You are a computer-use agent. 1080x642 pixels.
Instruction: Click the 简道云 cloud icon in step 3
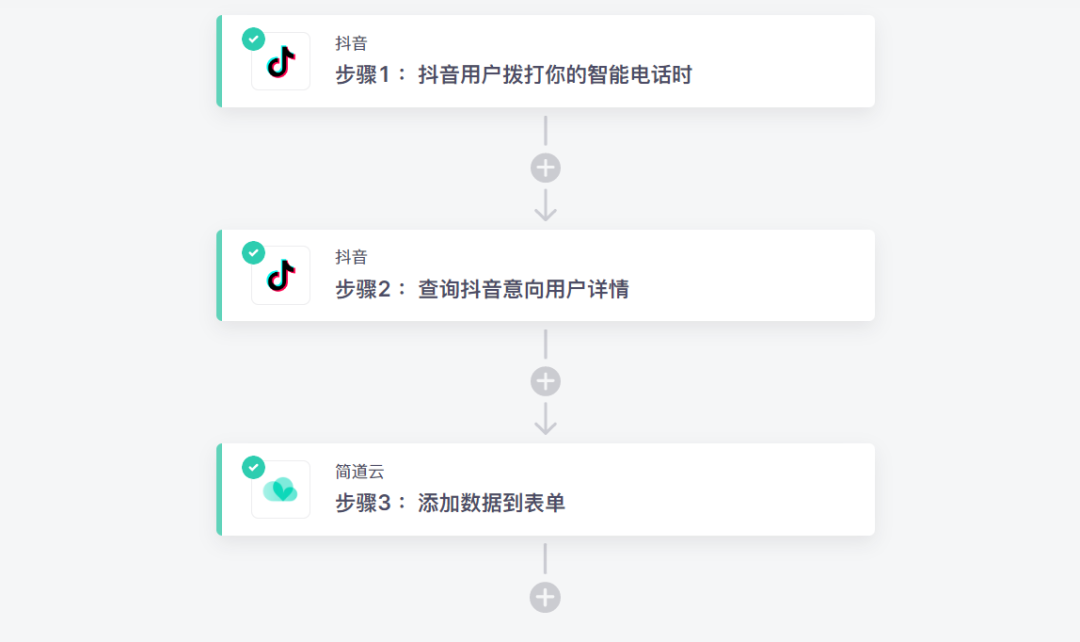(281, 490)
